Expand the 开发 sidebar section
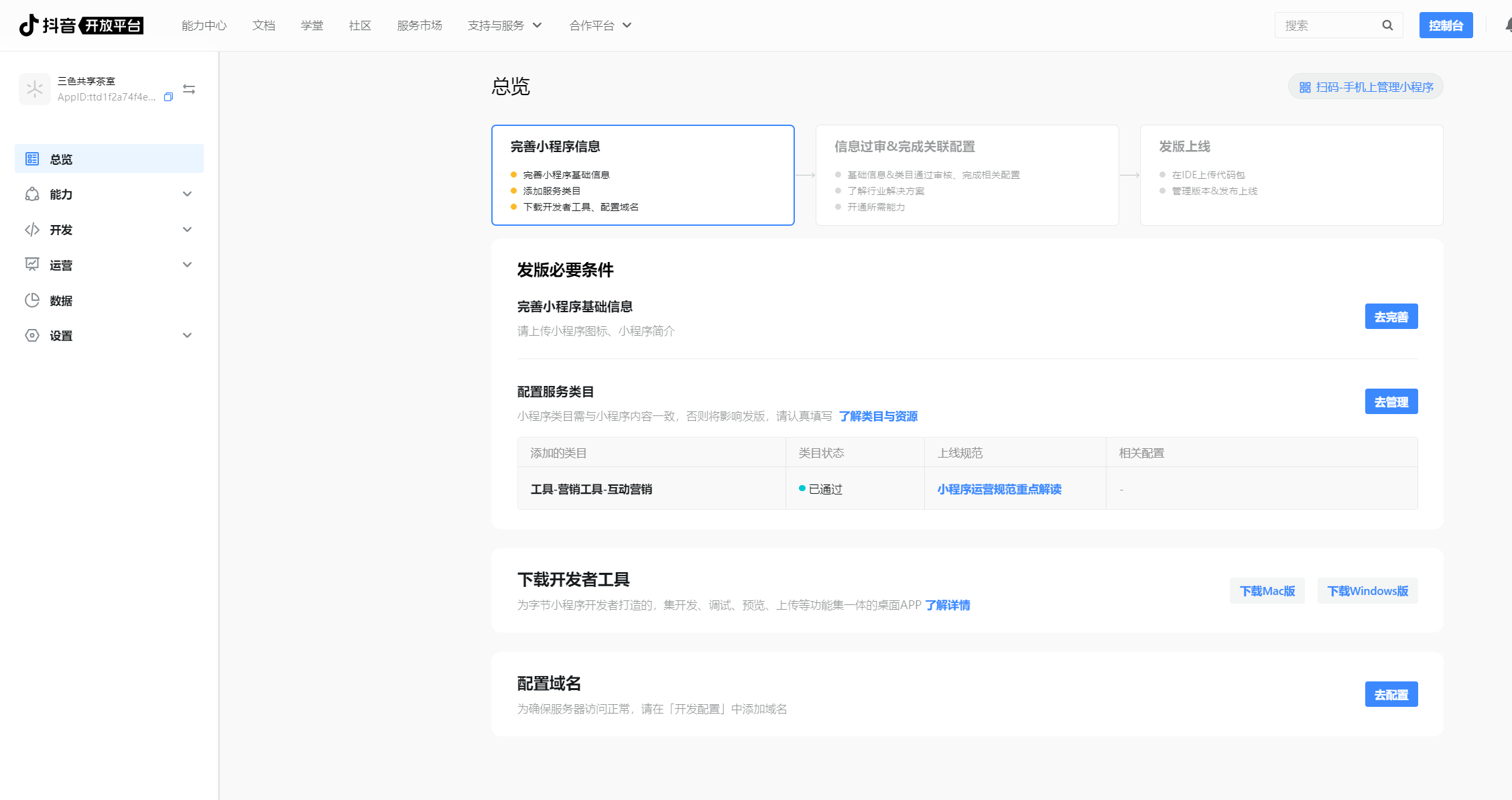This screenshot has width=1512, height=800. coord(109,230)
